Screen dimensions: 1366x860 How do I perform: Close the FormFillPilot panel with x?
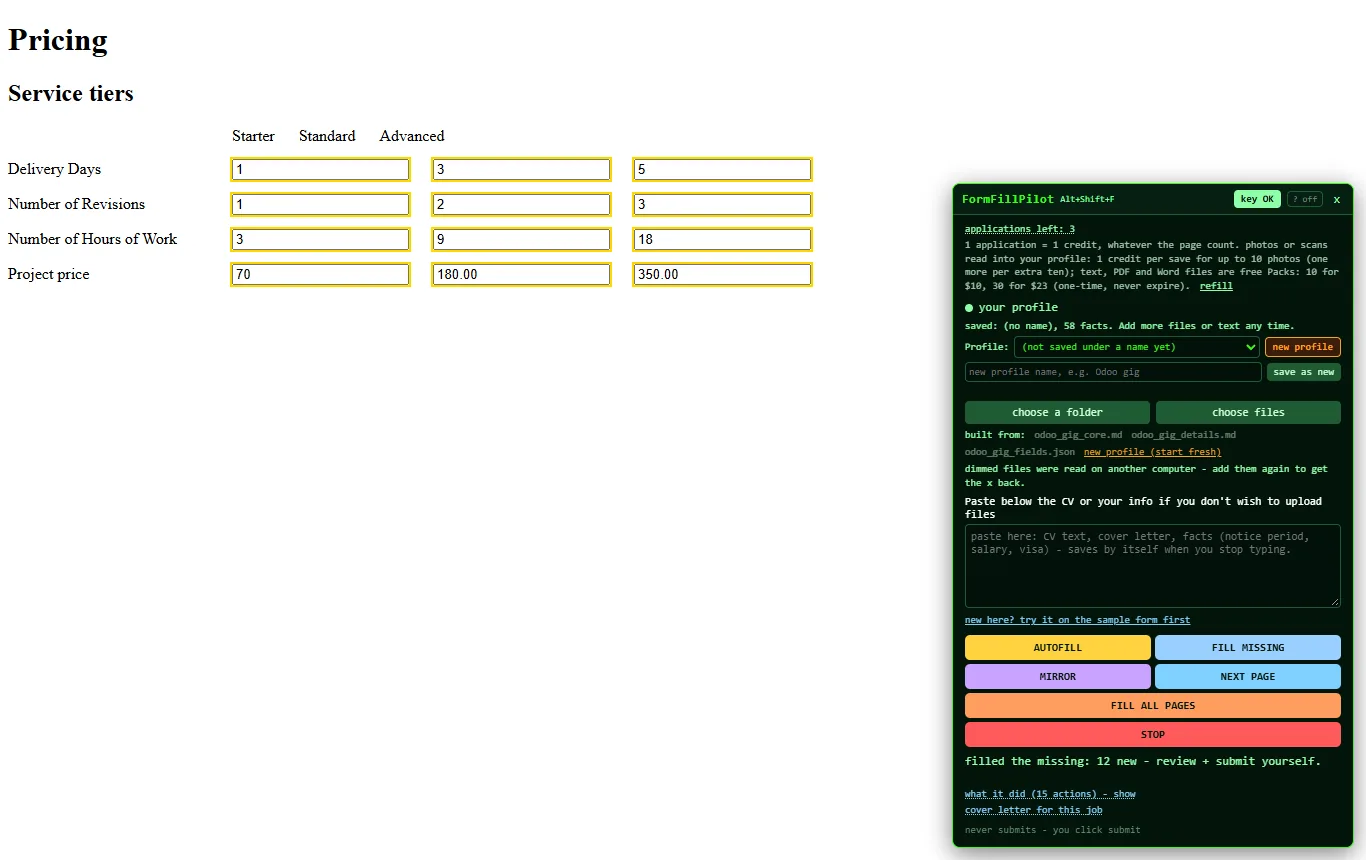(1336, 199)
